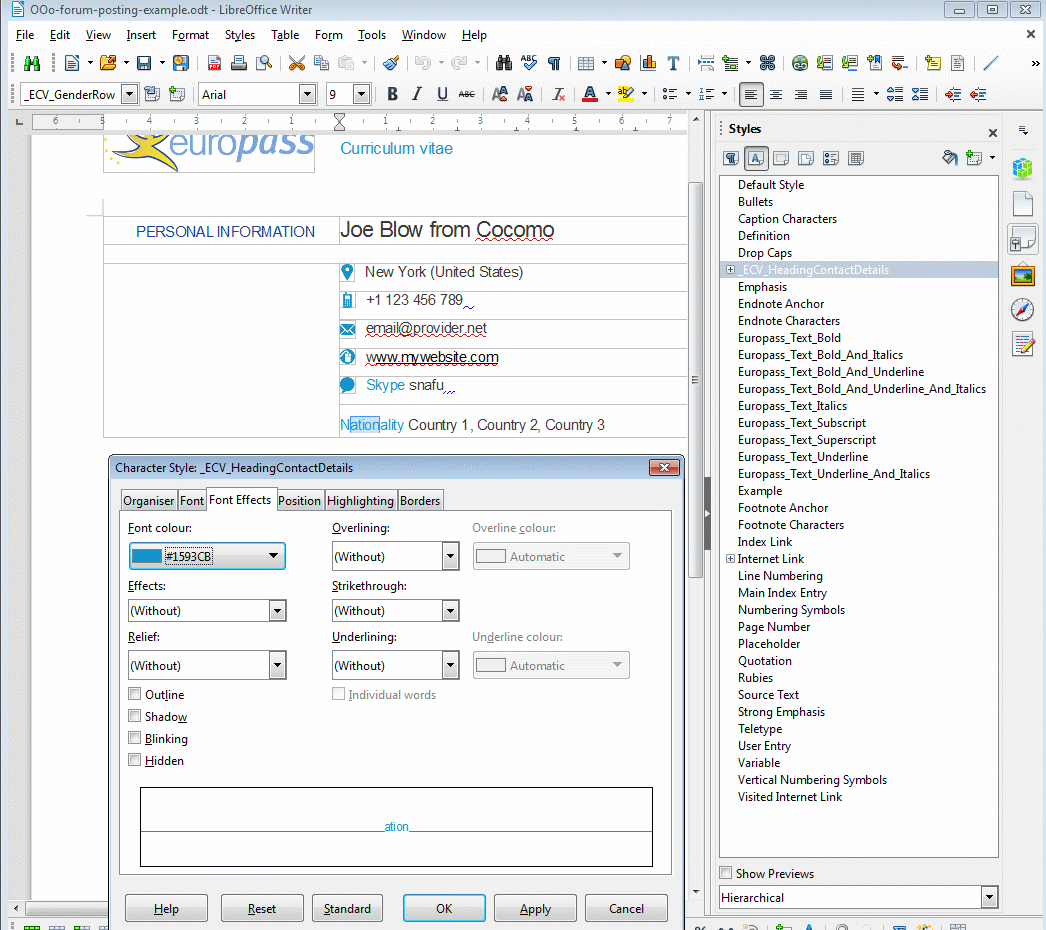1046x930 pixels.
Task: Open the sidebar Navigator compass icon
Action: (1022, 309)
